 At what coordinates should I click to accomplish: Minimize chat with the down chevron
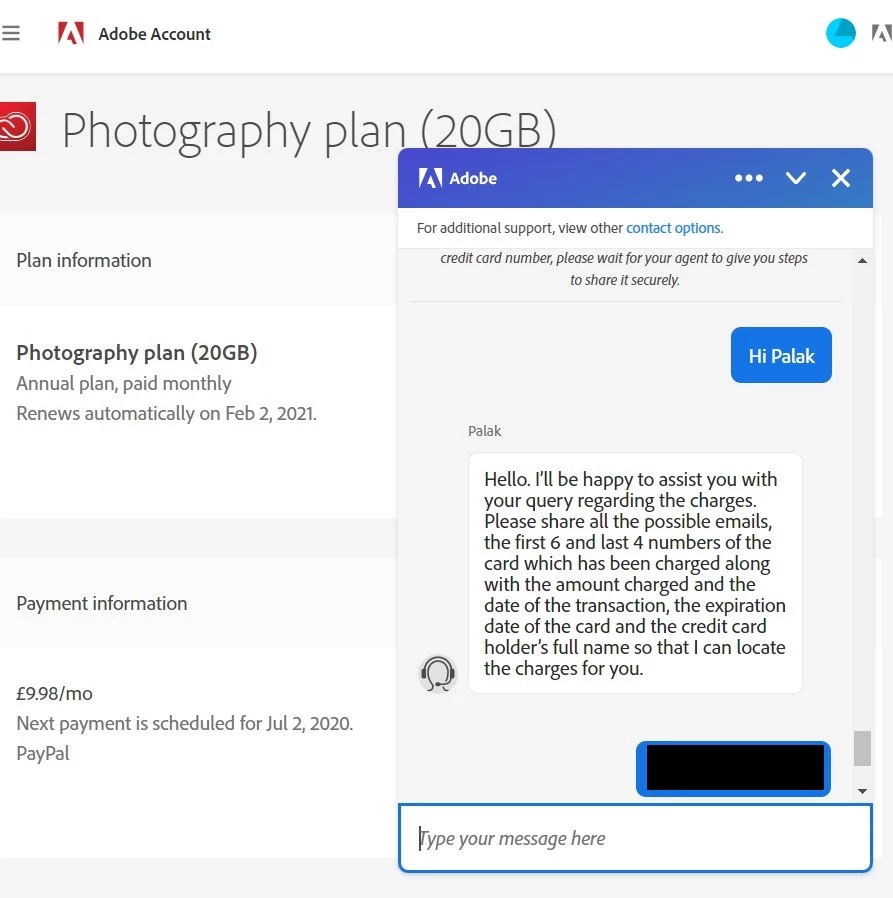click(x=796, y=178)
